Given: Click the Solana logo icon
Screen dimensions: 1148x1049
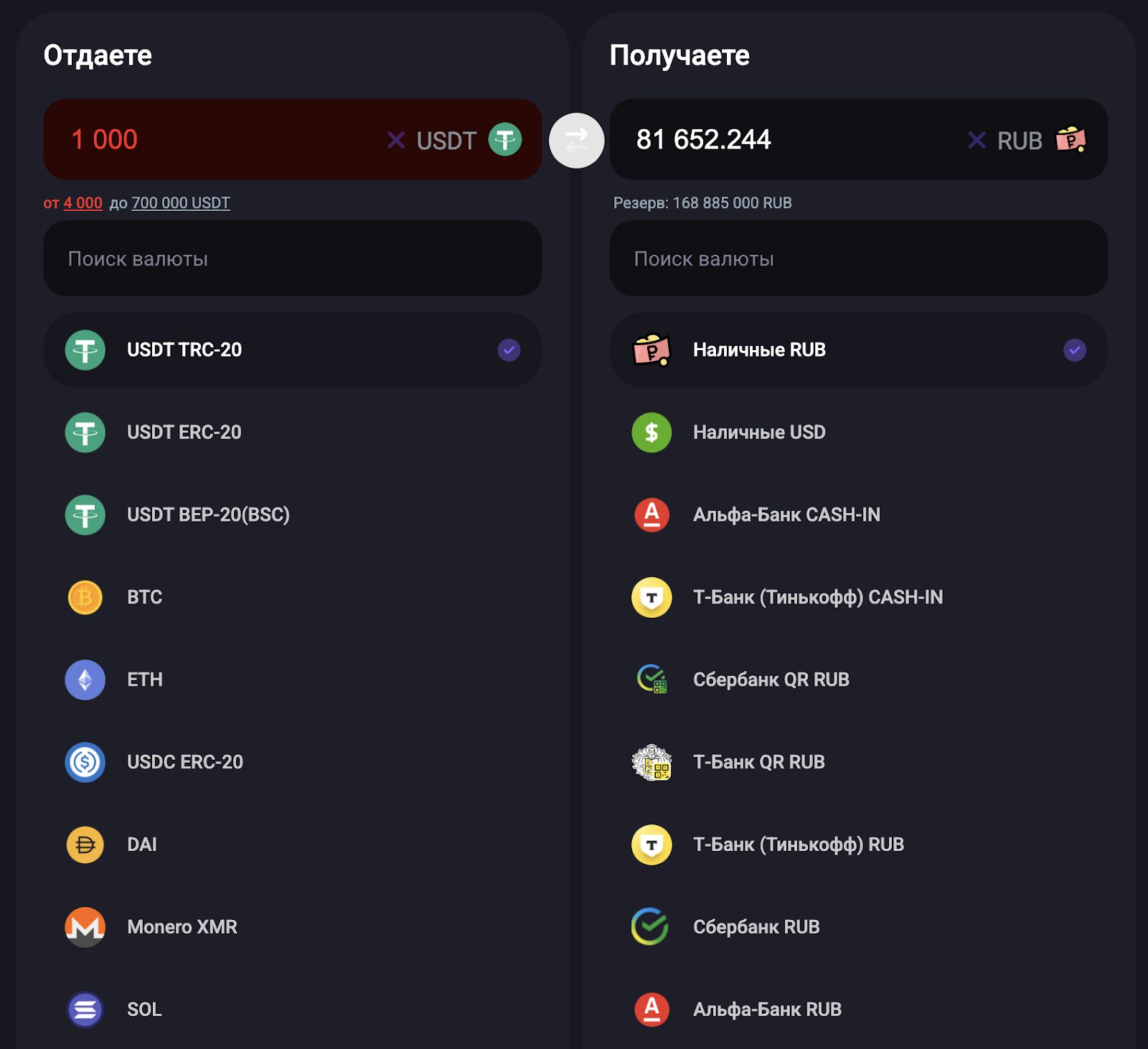Looking at the screenshot, I should (x=85, y=1010).
